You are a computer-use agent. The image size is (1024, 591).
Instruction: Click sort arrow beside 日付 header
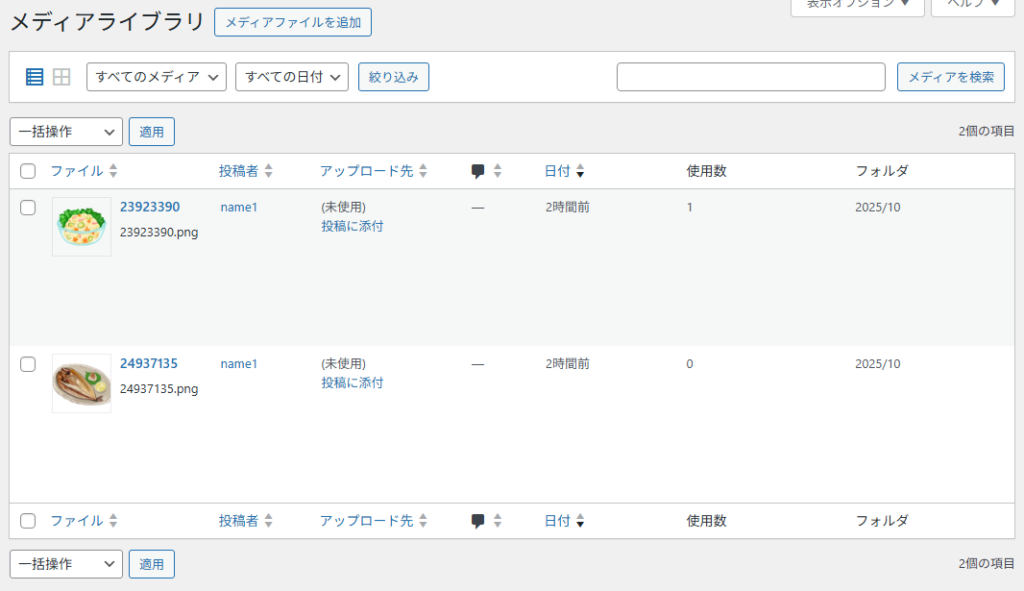(580, 171)
